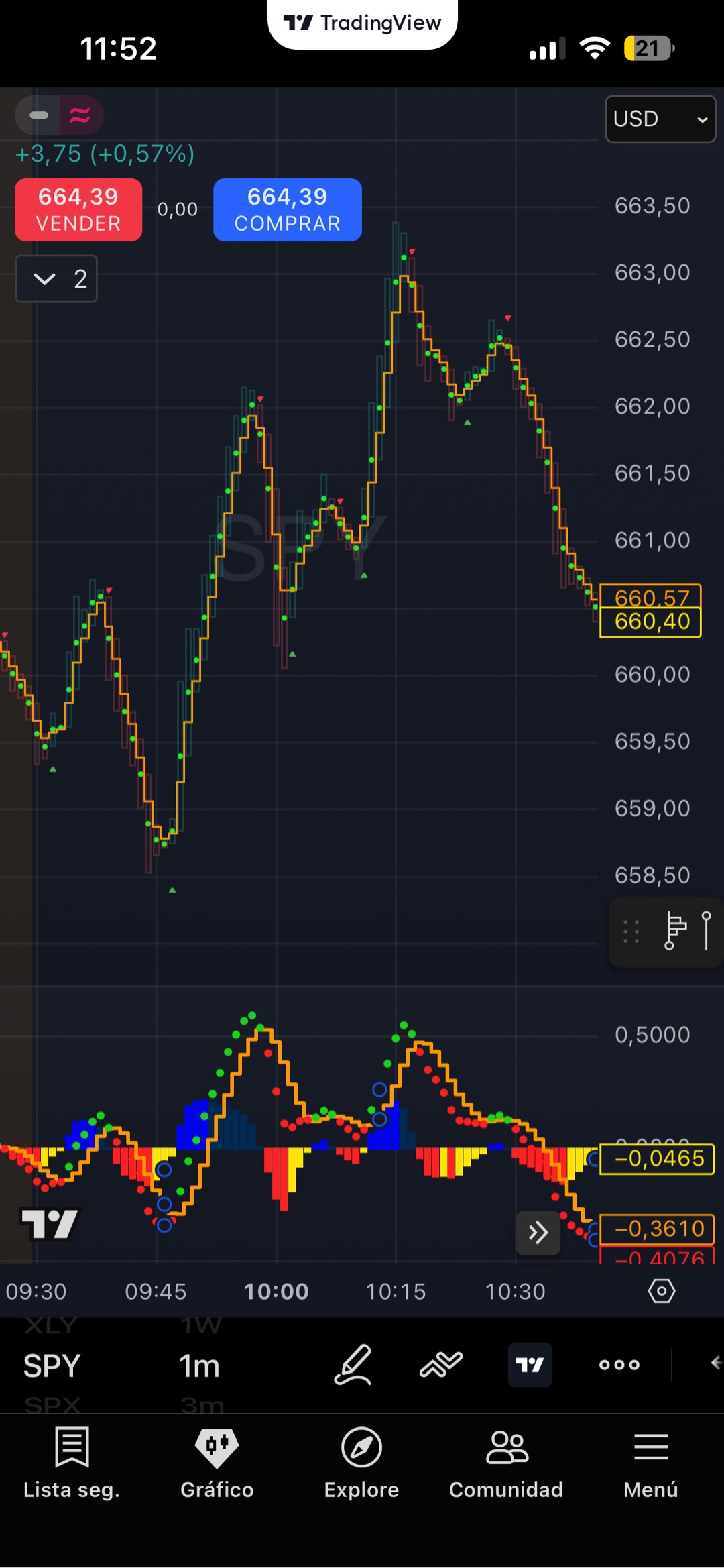The width and height of the screenshot is (724, 1568).
Task: Tap the TradingView logo toolbar button
Action: tap(530, 1364)
